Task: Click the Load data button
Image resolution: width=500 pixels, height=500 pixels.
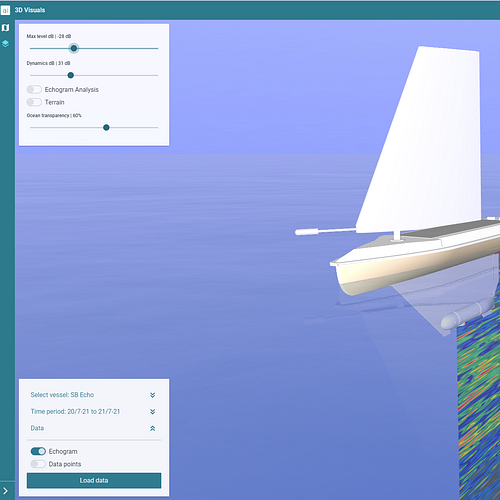Action: pyautogui.click(x=94, y=480)
